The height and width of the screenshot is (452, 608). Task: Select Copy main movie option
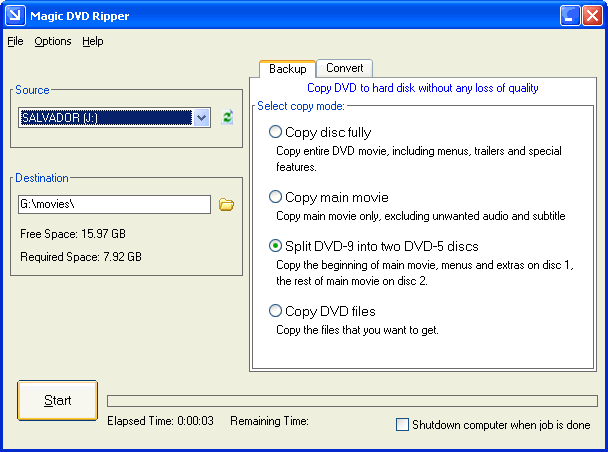[x=276, y=197]
